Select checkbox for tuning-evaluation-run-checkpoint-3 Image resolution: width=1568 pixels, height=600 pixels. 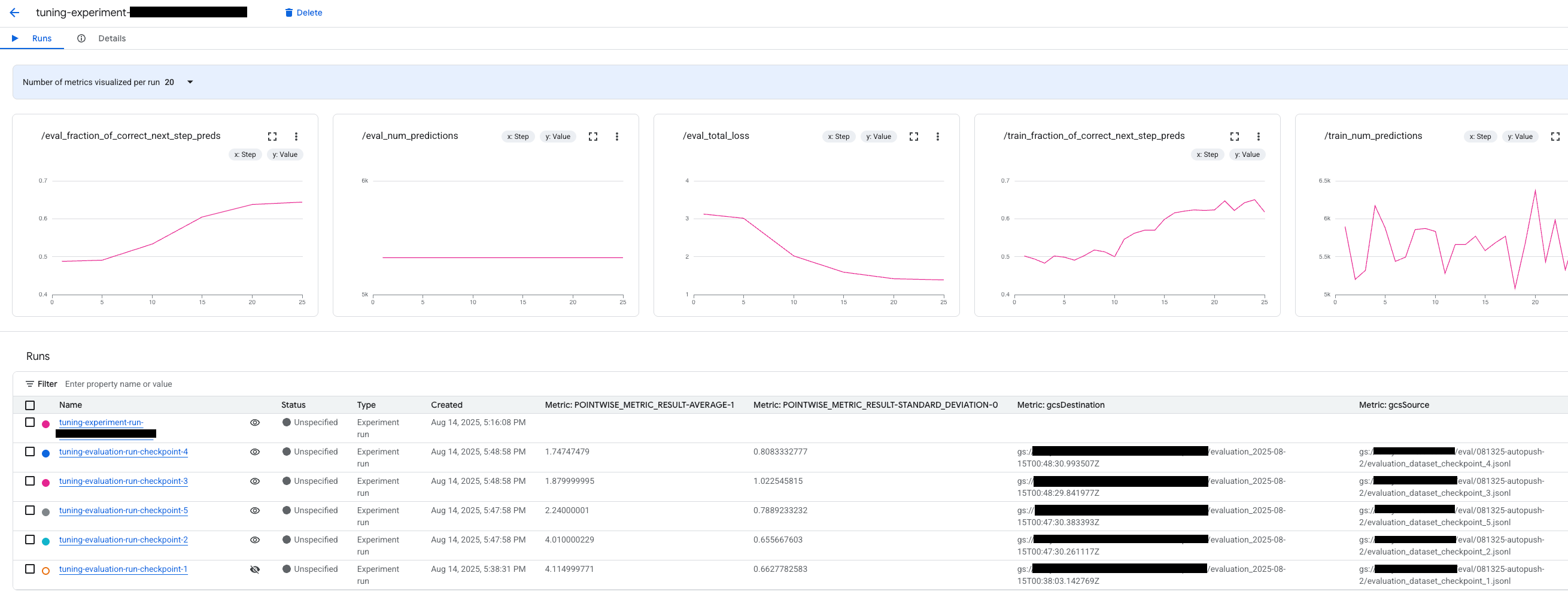pyautogui.click(x=30, y=481)
